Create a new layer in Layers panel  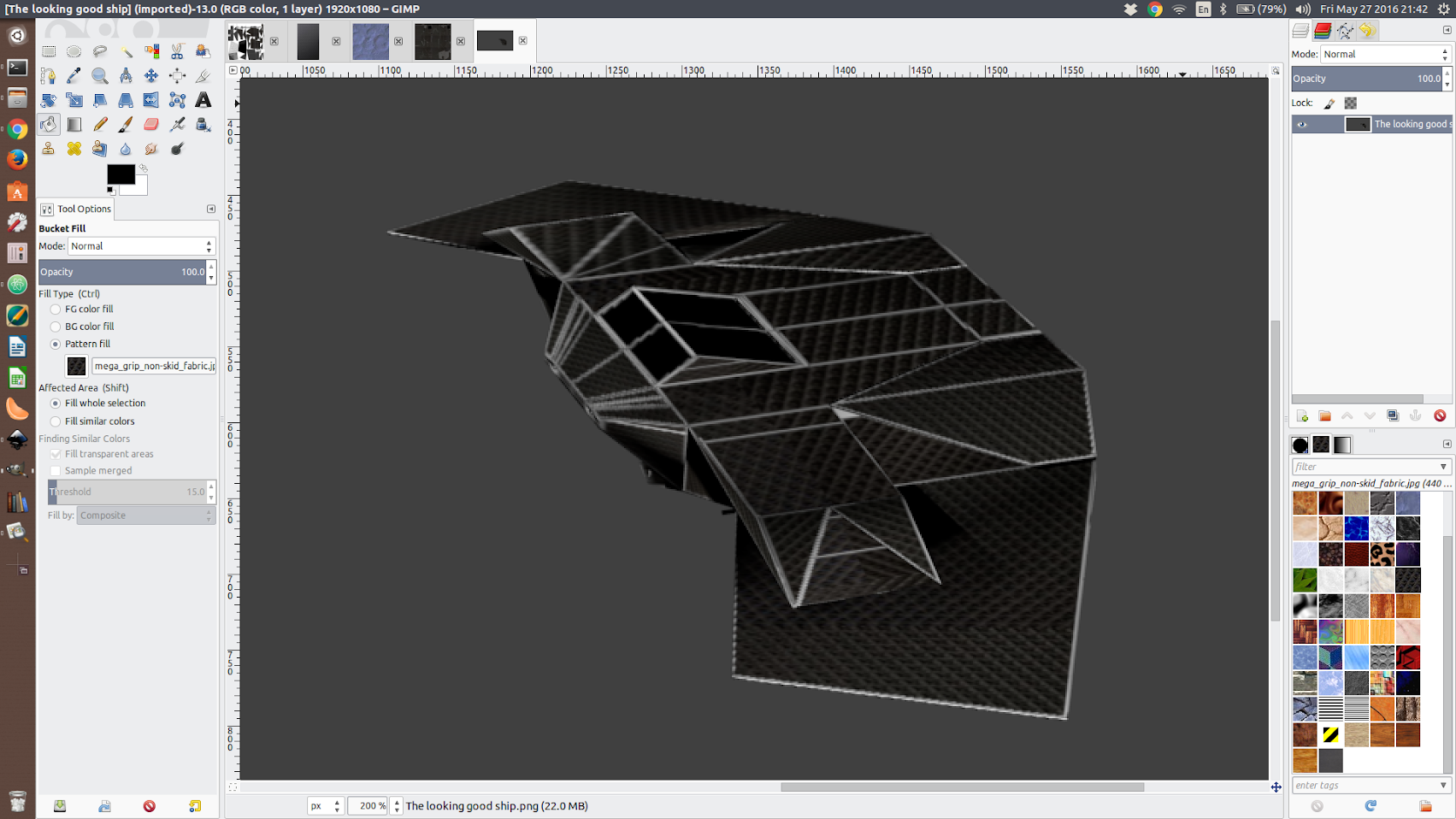pyautogui.click(x=1302, y=416)
